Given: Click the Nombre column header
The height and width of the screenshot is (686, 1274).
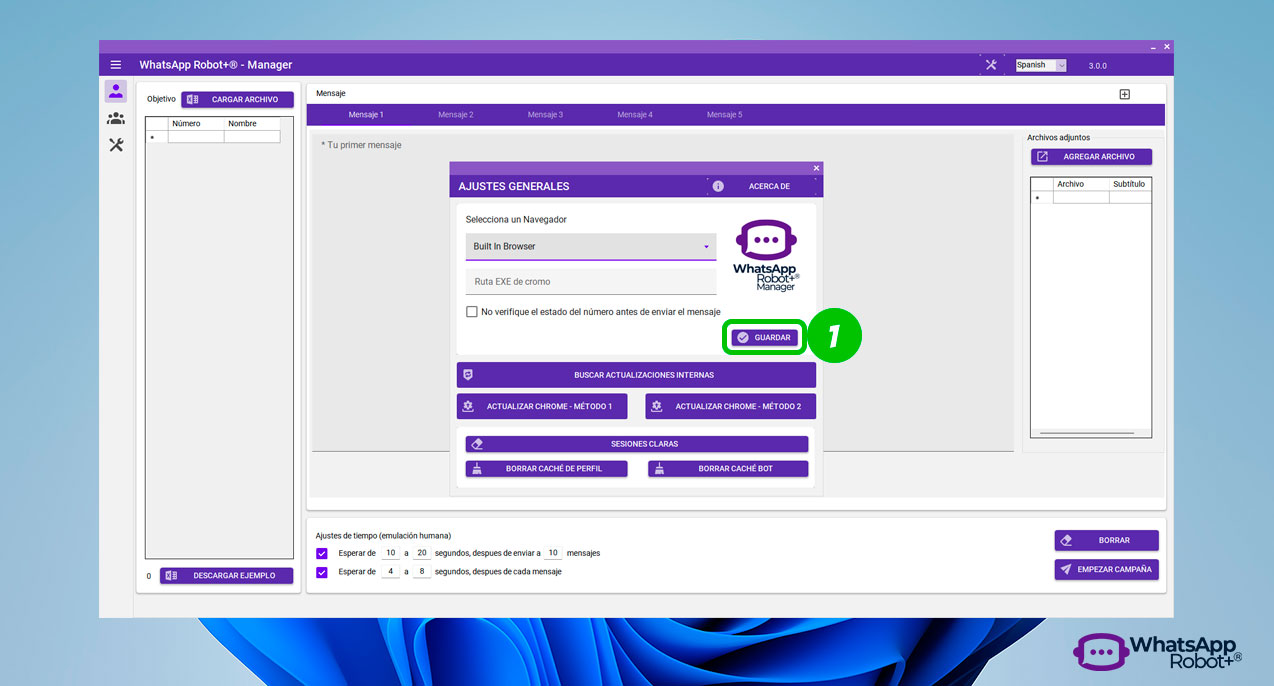Looking at the screenshot, I should [x=252, y=124].
